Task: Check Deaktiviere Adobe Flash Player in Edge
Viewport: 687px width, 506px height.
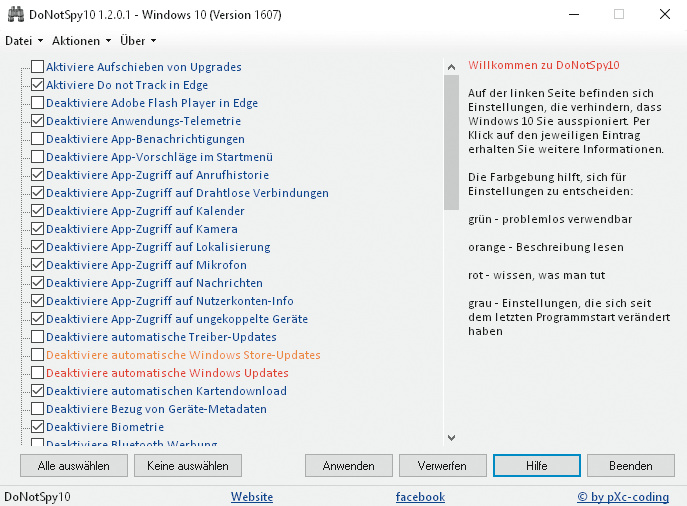Action: pyautogui.click(x=37, y=103)
